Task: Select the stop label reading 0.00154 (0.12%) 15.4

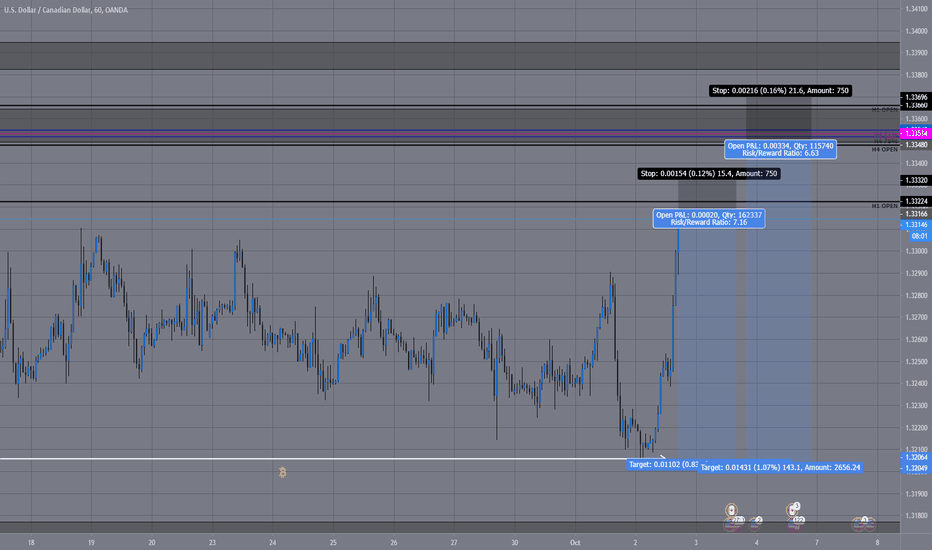Action: (709, 174)
